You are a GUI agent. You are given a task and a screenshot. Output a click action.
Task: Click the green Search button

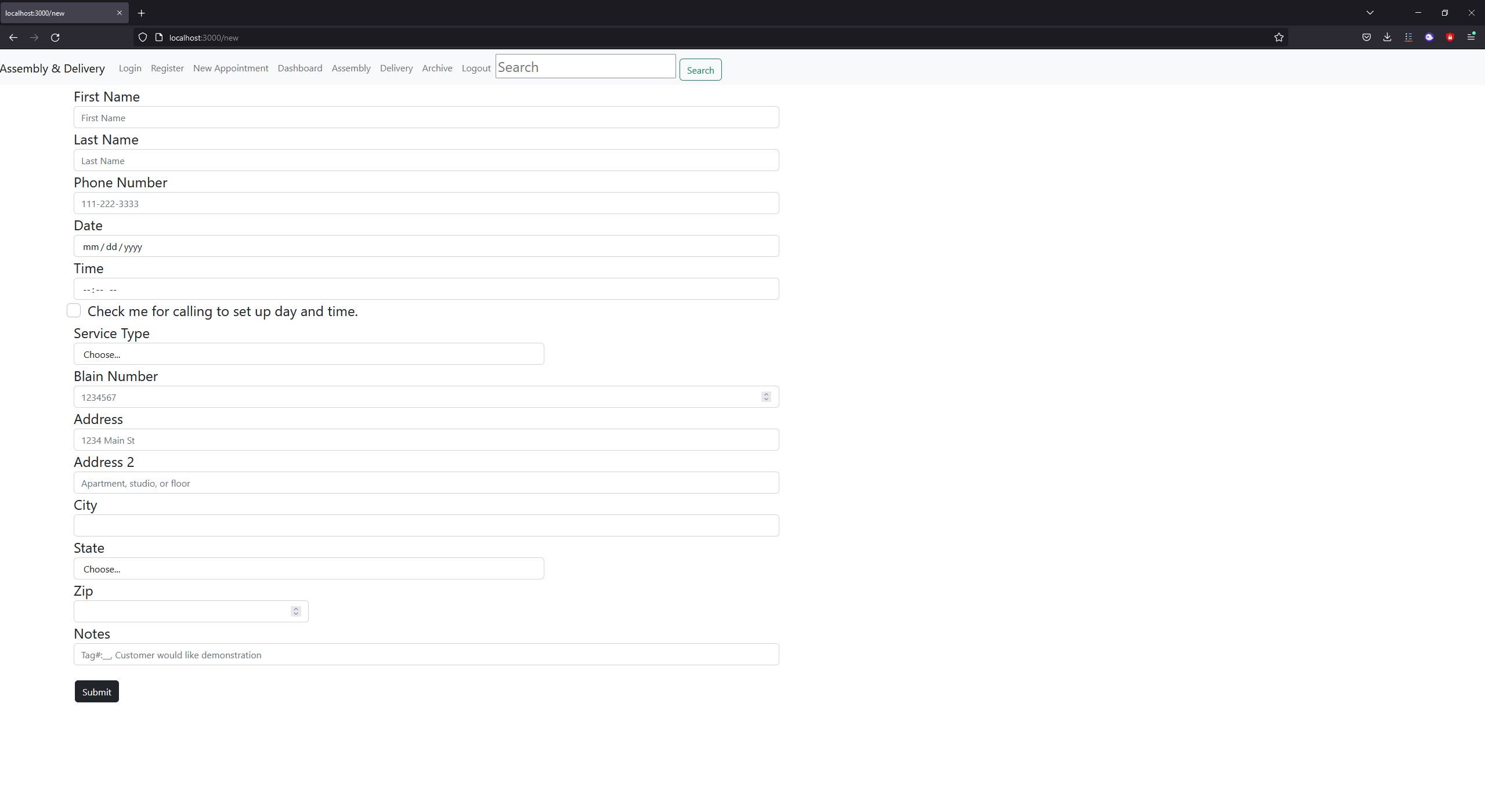tap(700, 70)
